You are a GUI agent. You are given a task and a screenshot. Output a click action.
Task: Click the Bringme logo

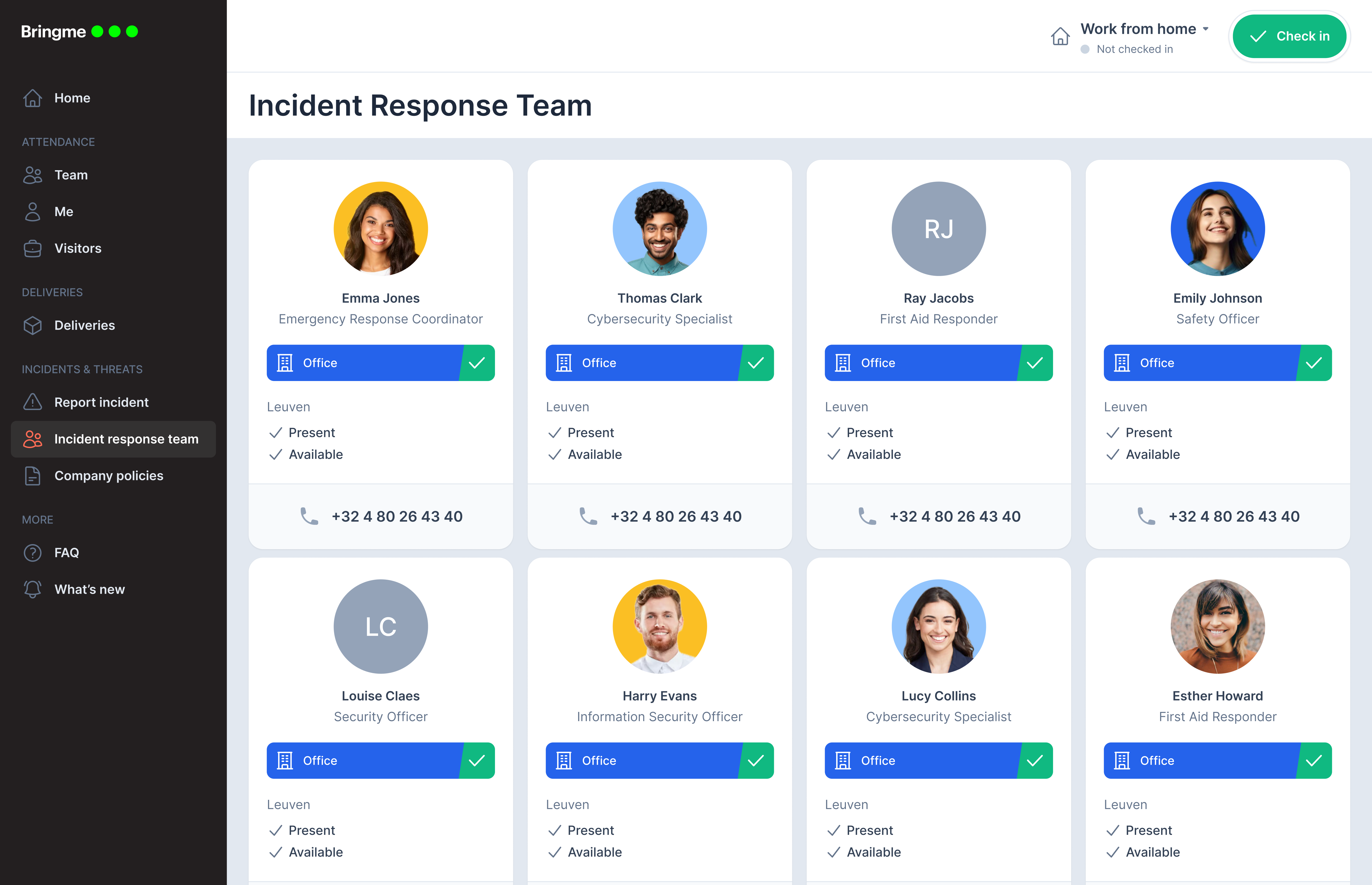click(x=79, y=32)
